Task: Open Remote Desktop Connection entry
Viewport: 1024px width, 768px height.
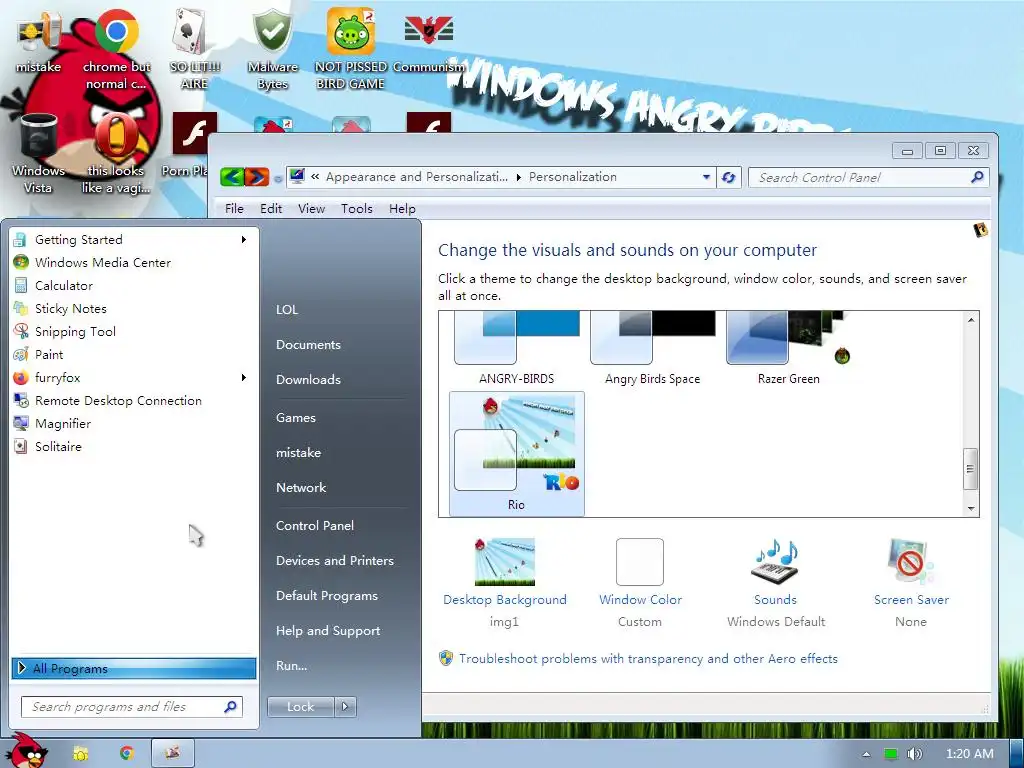Action: tap(118, 400)
